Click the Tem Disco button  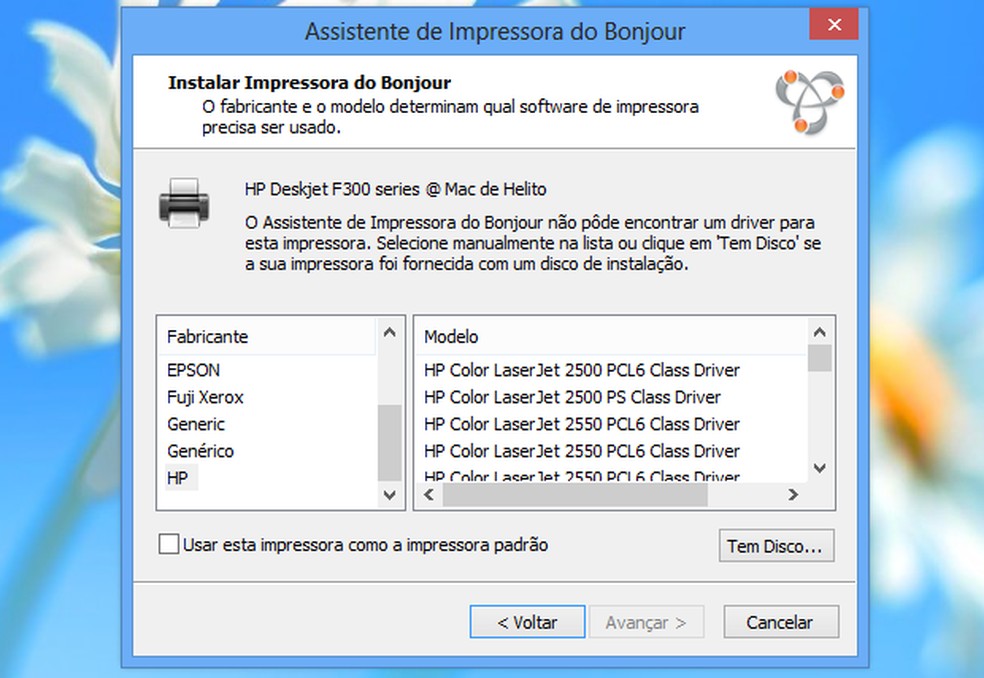(x=776, y=546)
